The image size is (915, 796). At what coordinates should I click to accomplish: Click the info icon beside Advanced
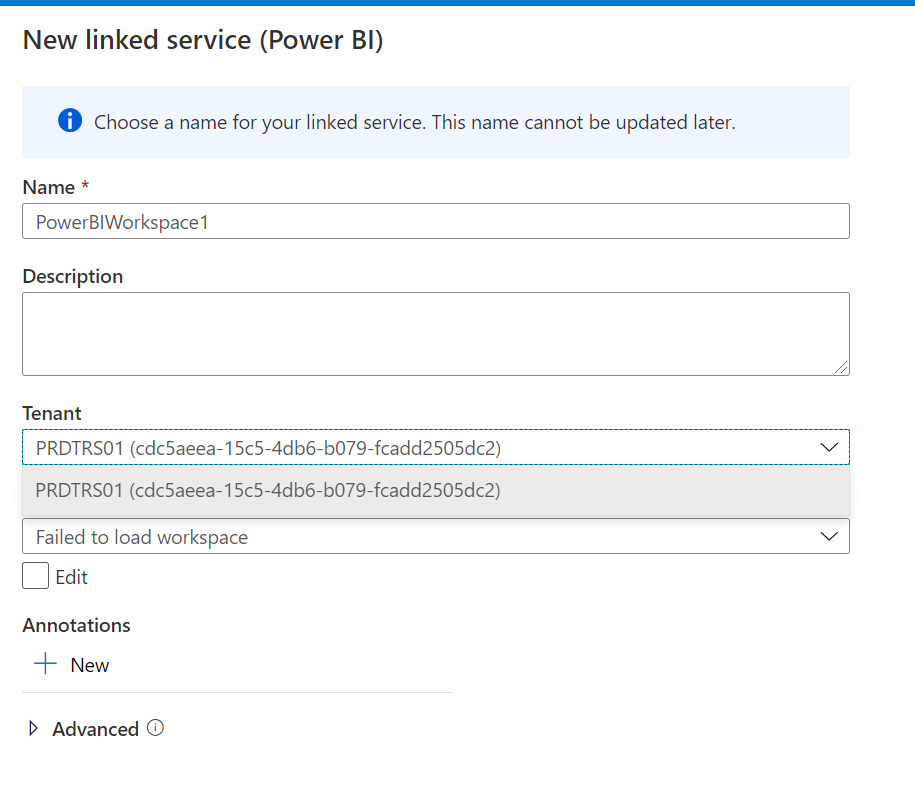(x=155, y=728)
